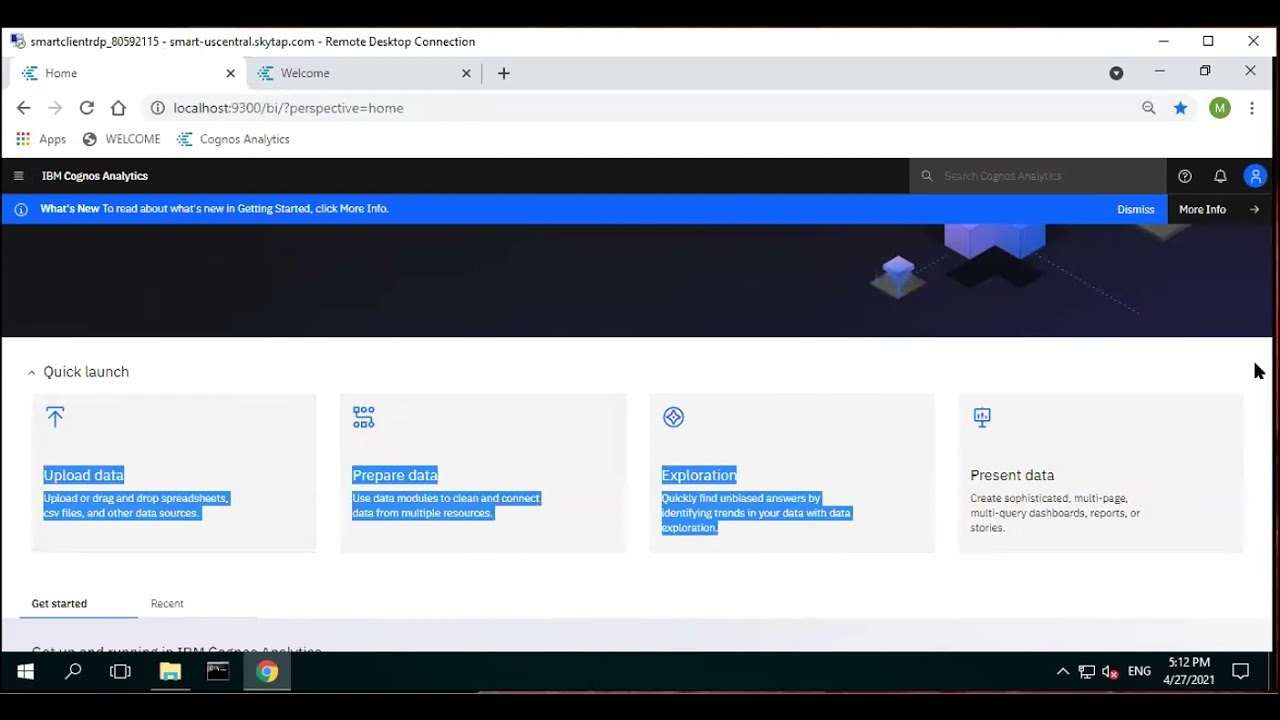Screen dimensions: 1280x720
Task: Click the Exploration compass icon
Action: coord(674,417)
